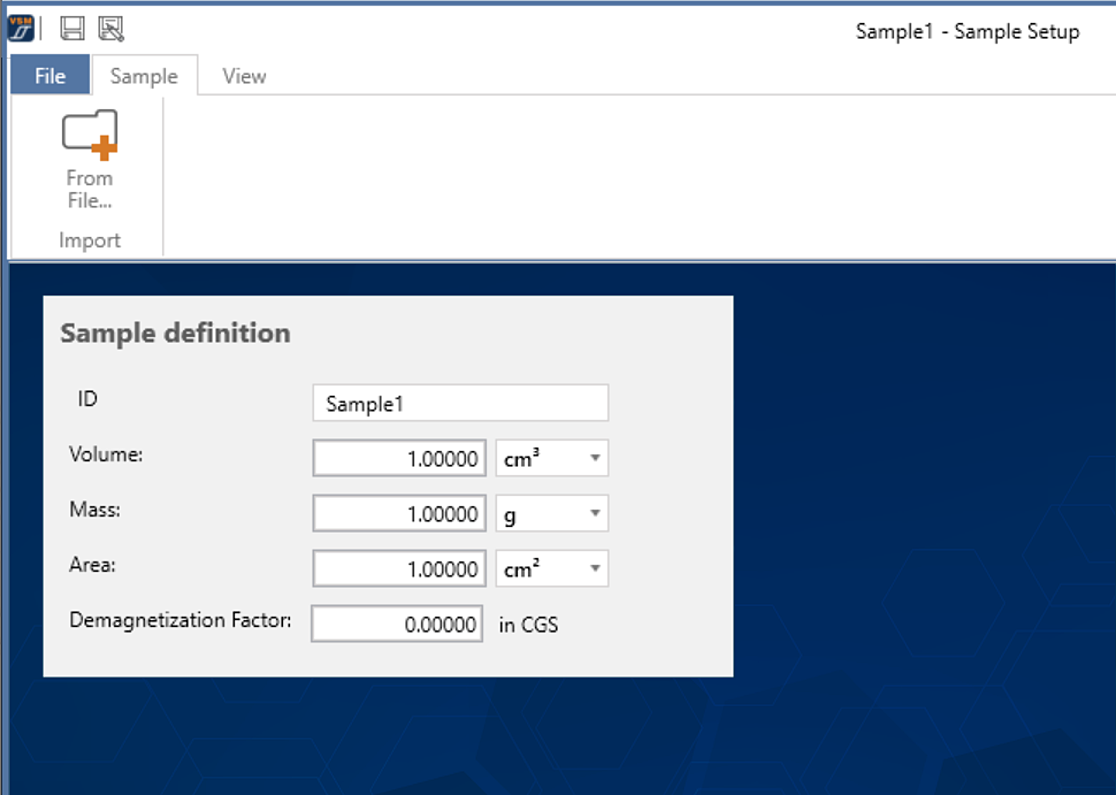Switch to the Sample ribbon tab
1116x795 pixels.
click(x=144, y=76)
